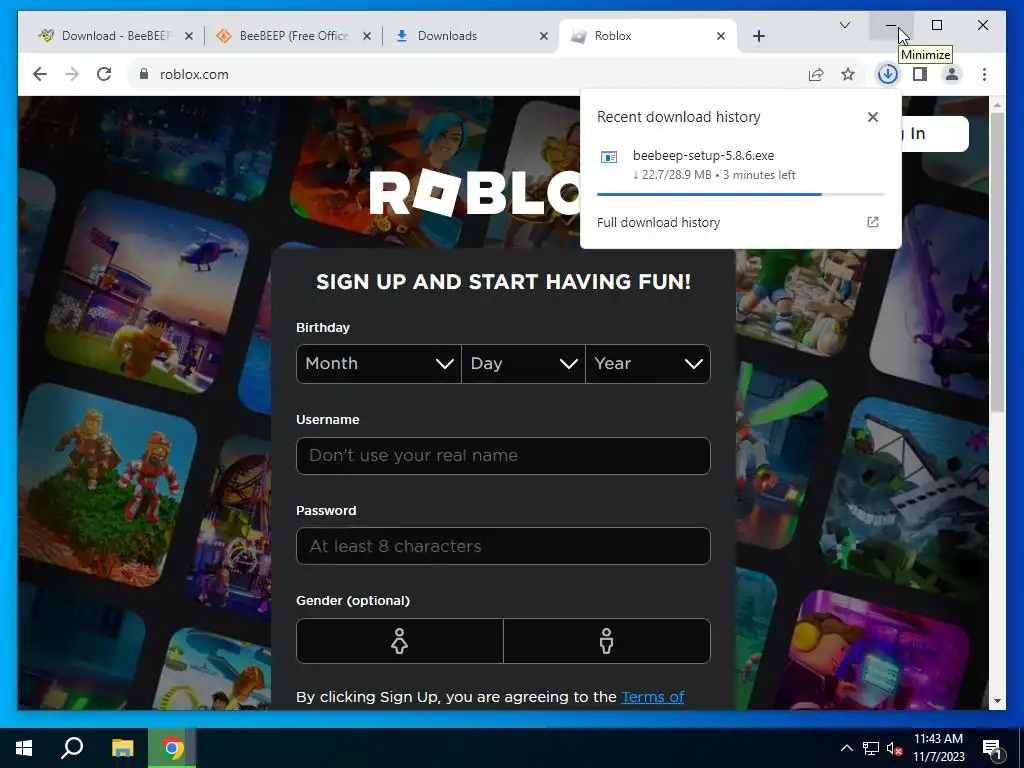
Task: Click the Full download history link
Action: click(x=658, y=223)
